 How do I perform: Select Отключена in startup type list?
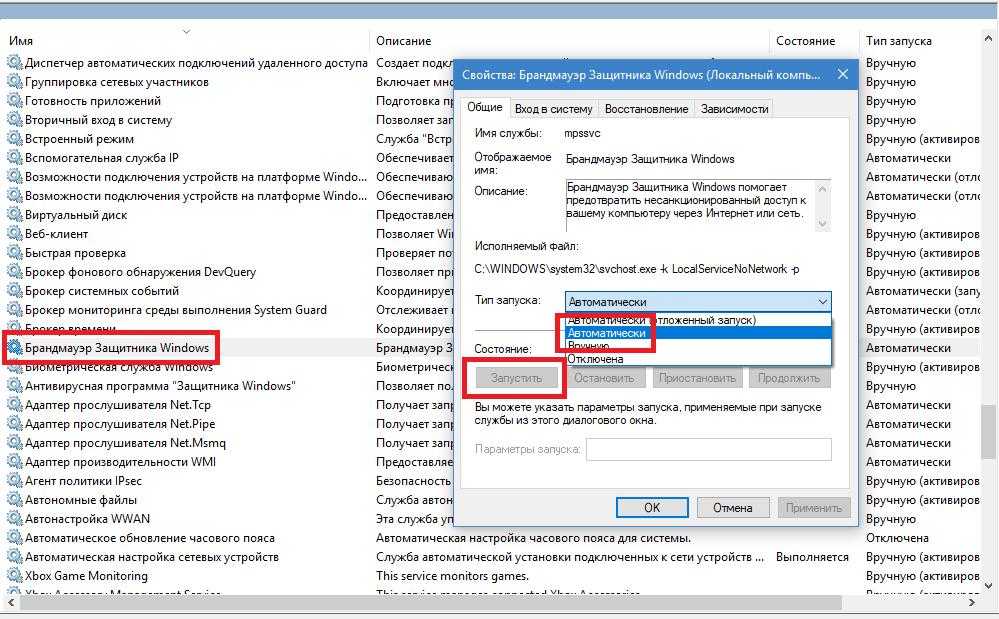pyautogui.click(x=698, y=359)
